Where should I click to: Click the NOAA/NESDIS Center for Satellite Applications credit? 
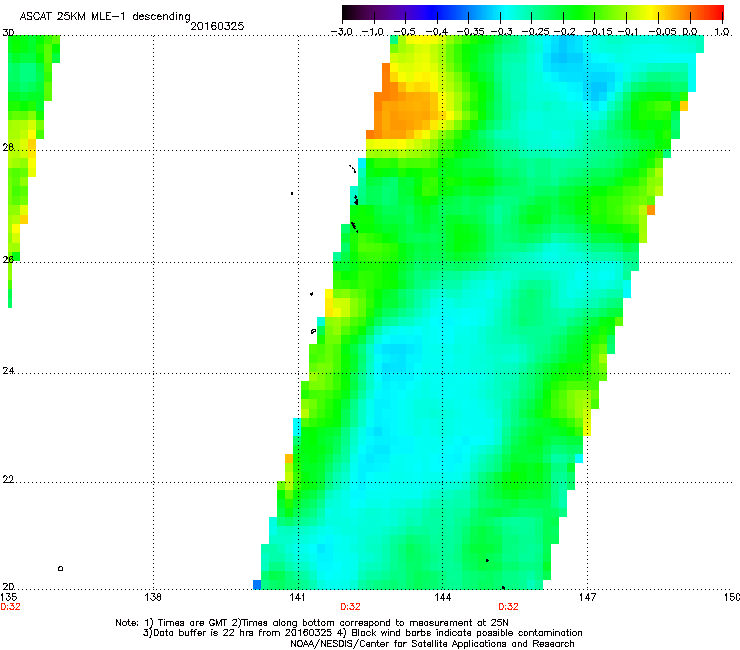pyautogui.click(x=432, y=644)
